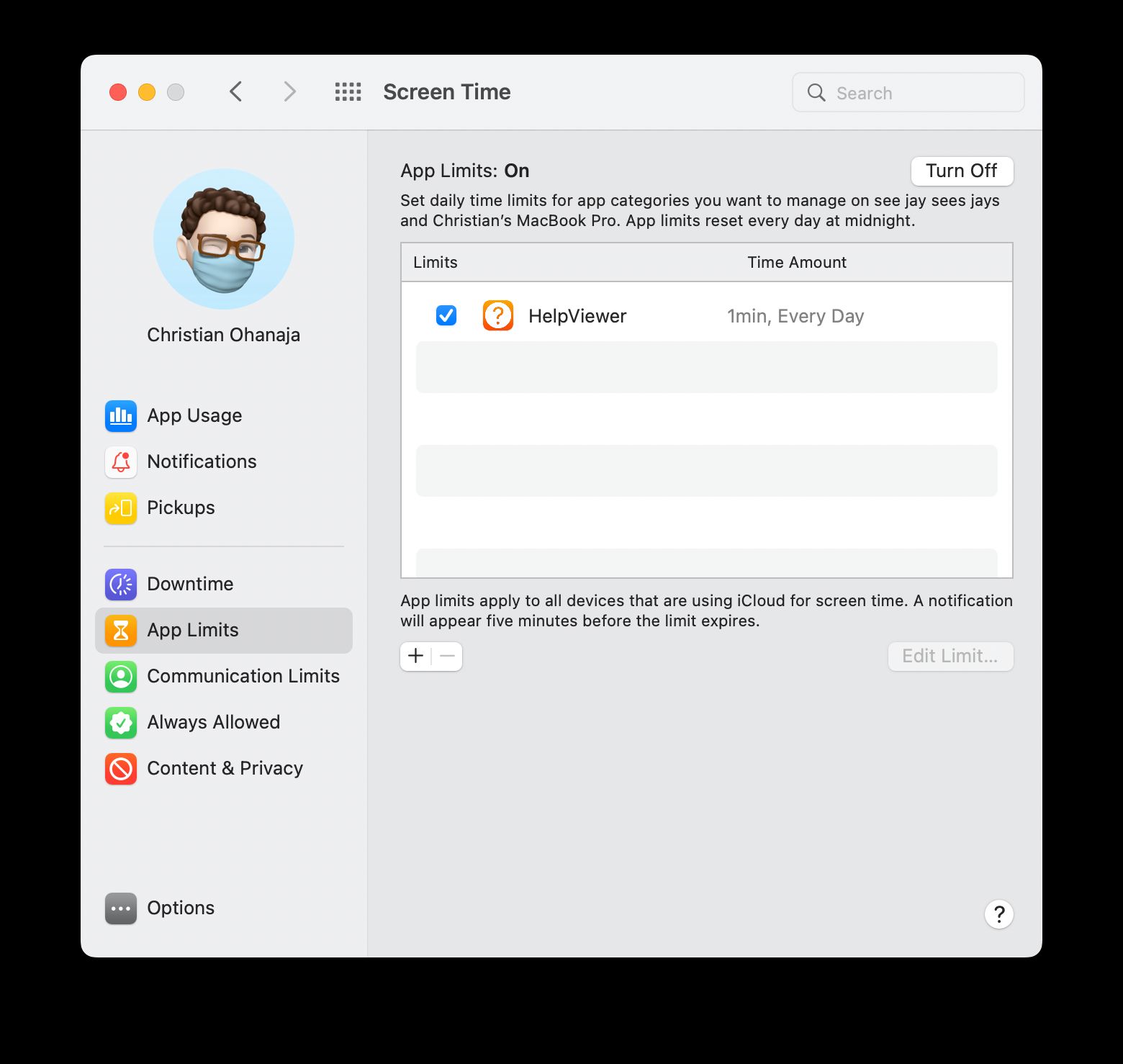Uncheck the HelpViewer limit checkbox
The height and width of the screenshot is (1064, 1123).
[x=446, y=315]
